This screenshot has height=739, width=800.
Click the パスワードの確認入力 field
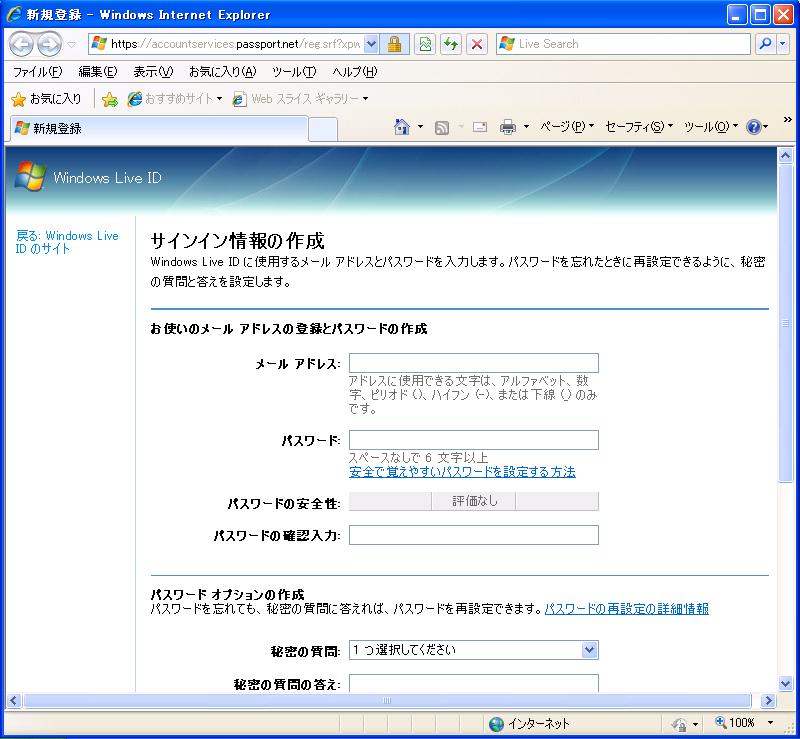pyautogui.click(x=473, y=535)
